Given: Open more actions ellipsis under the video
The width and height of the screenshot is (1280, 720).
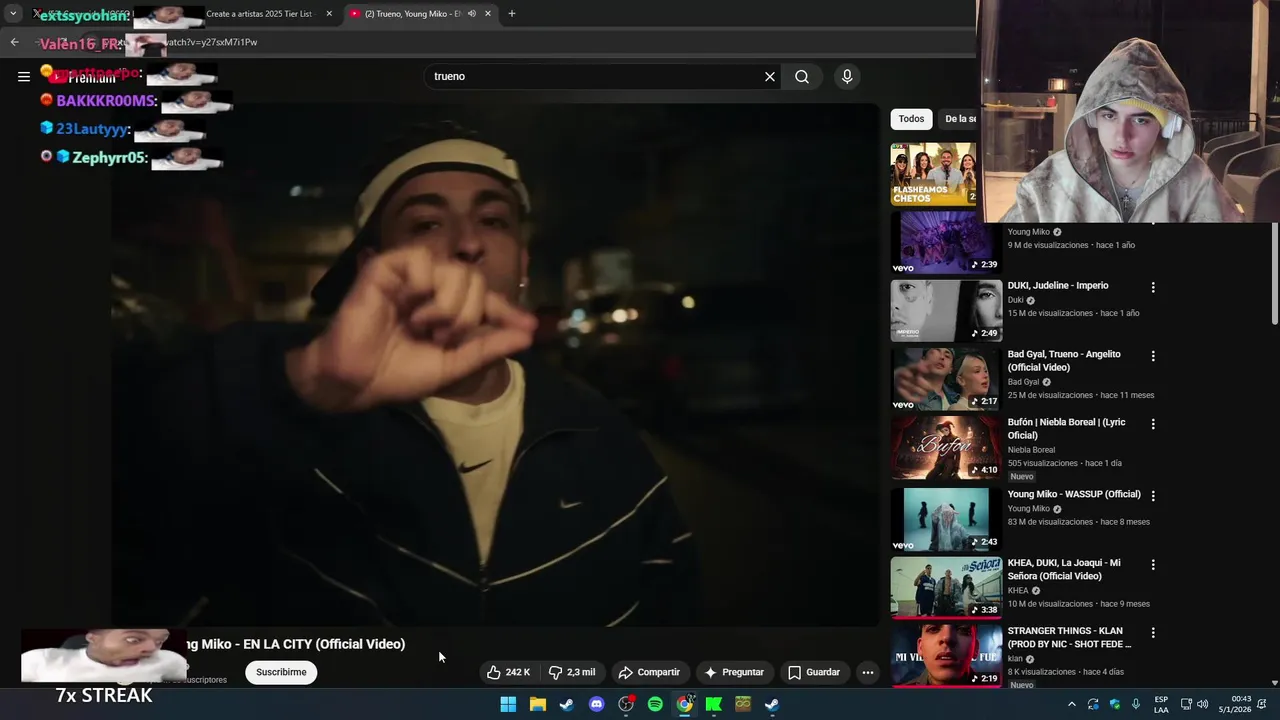Looking at the screenshot, I should pyautogui.click(x=868, y=672).
